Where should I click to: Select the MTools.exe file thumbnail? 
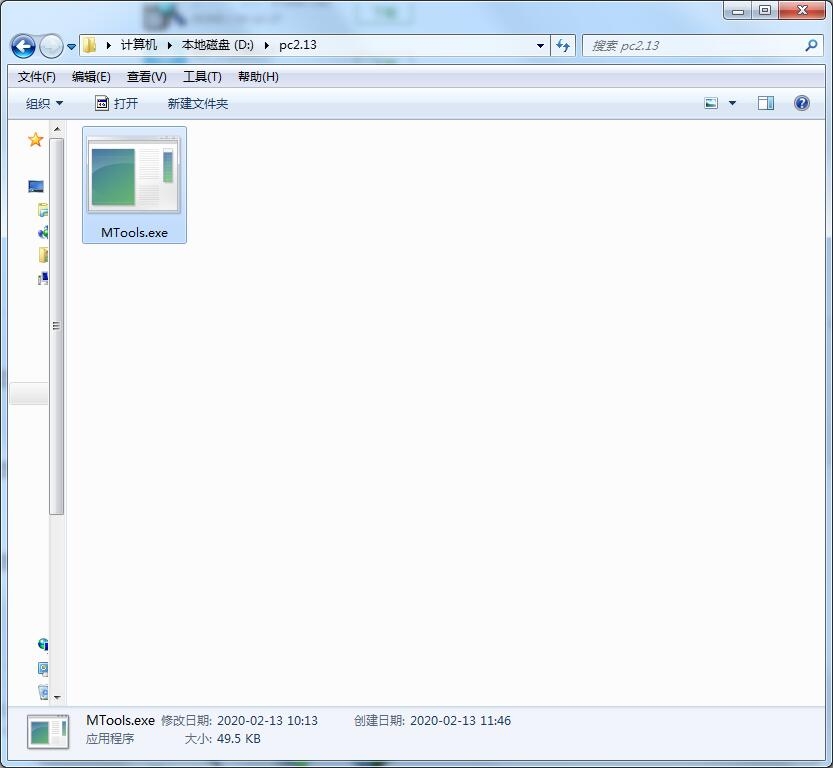point(134,175)
